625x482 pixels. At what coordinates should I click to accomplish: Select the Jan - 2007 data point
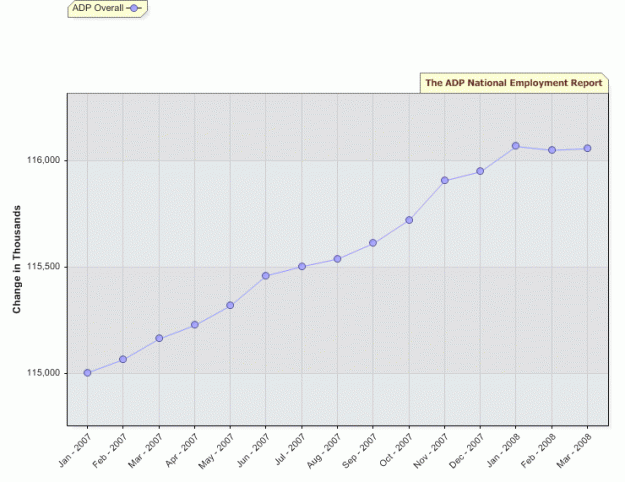[87, 373]
